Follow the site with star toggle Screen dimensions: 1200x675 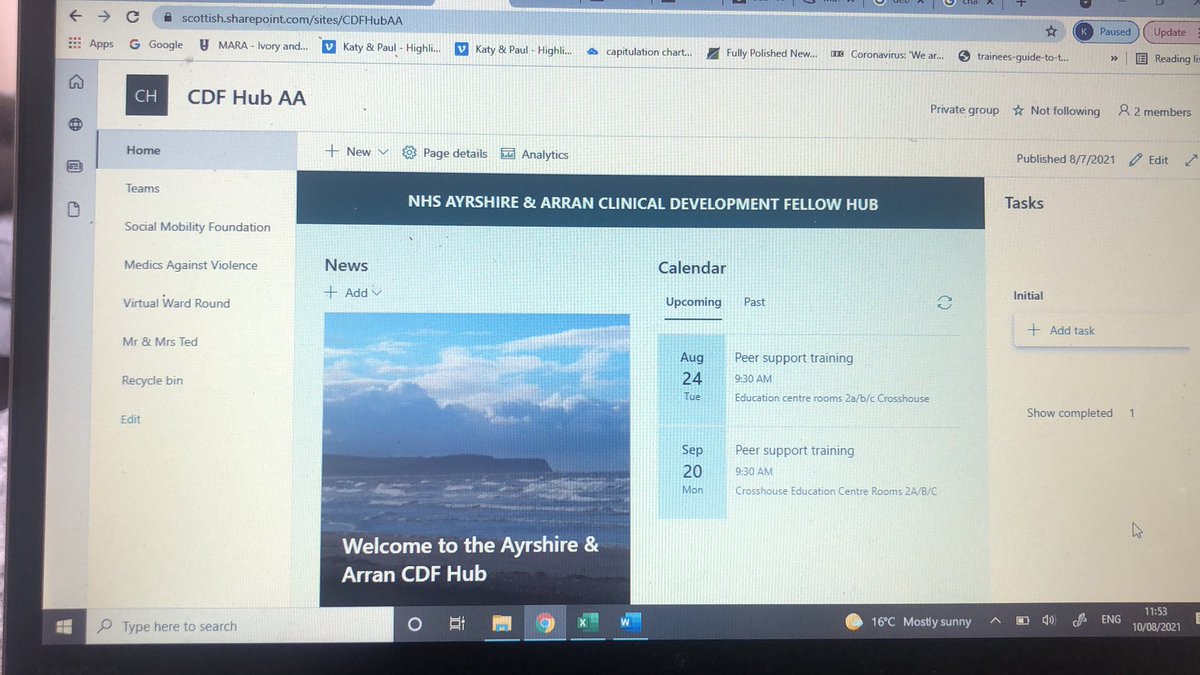click(1056, 111)
